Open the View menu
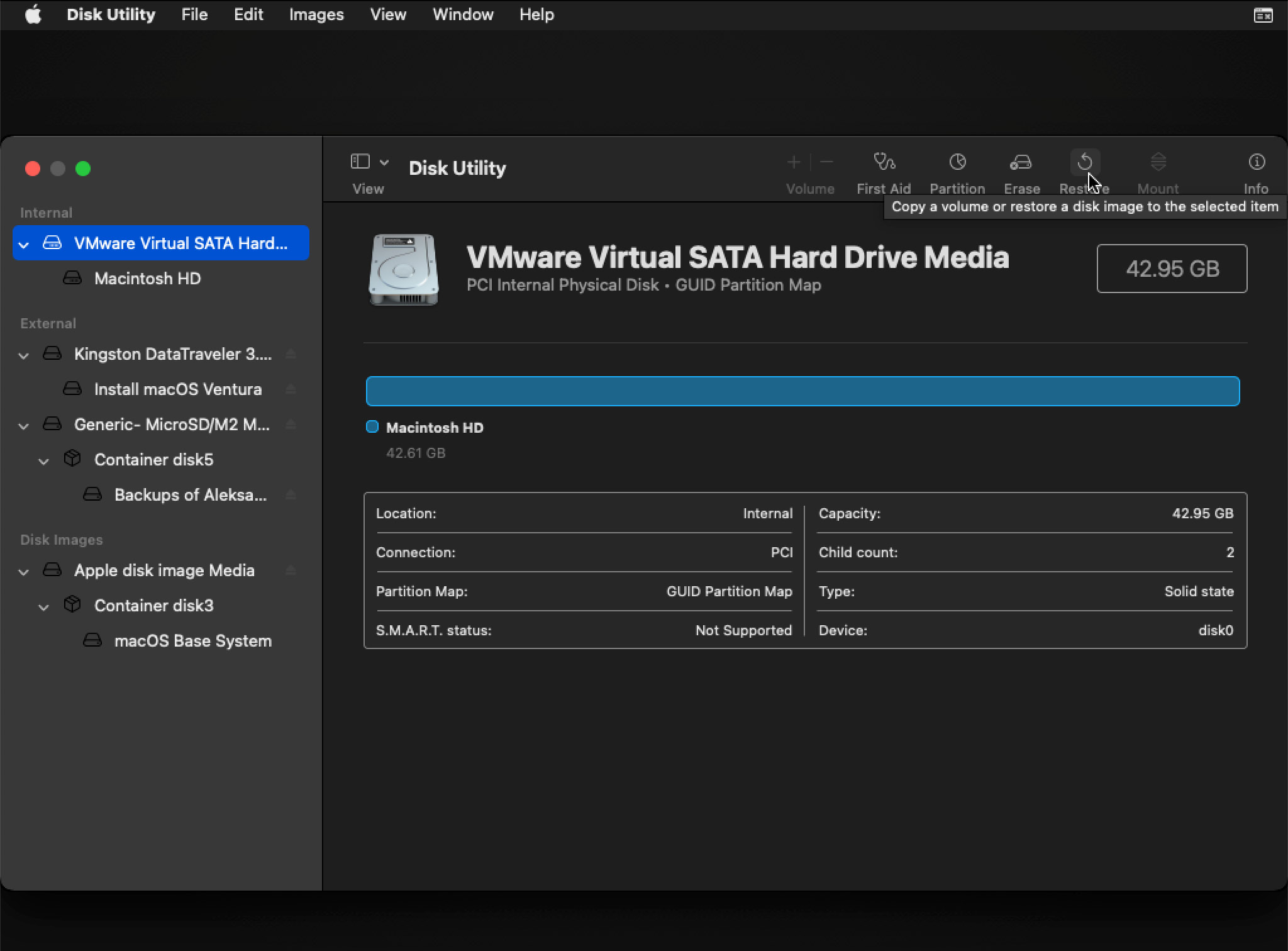Image resolution: width=1288 pixels, height=951 pixels. pyautogui.click(x=387, y=14)
